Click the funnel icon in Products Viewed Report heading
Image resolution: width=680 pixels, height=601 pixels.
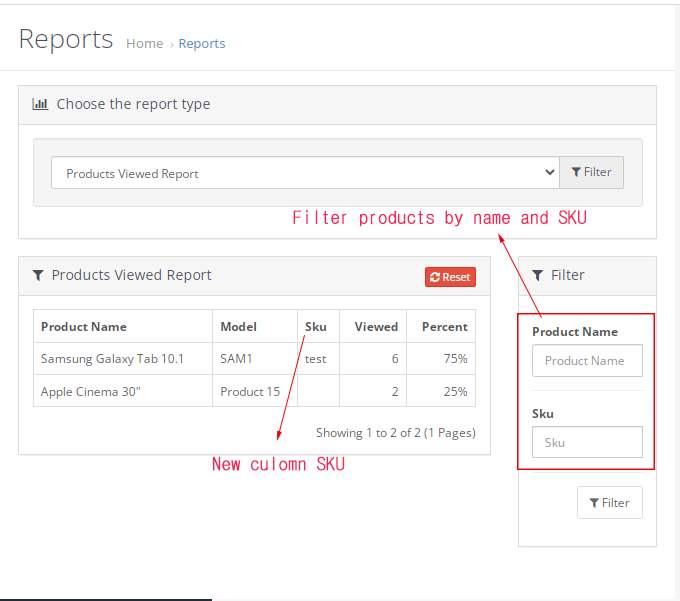pyautogui.click(x=38, y=275)
